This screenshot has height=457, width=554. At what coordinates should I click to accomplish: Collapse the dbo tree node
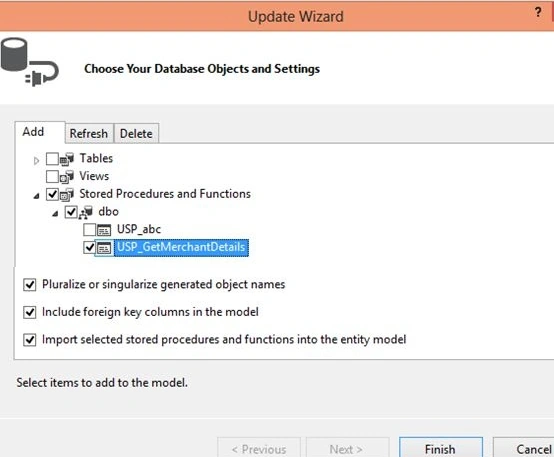55,213
